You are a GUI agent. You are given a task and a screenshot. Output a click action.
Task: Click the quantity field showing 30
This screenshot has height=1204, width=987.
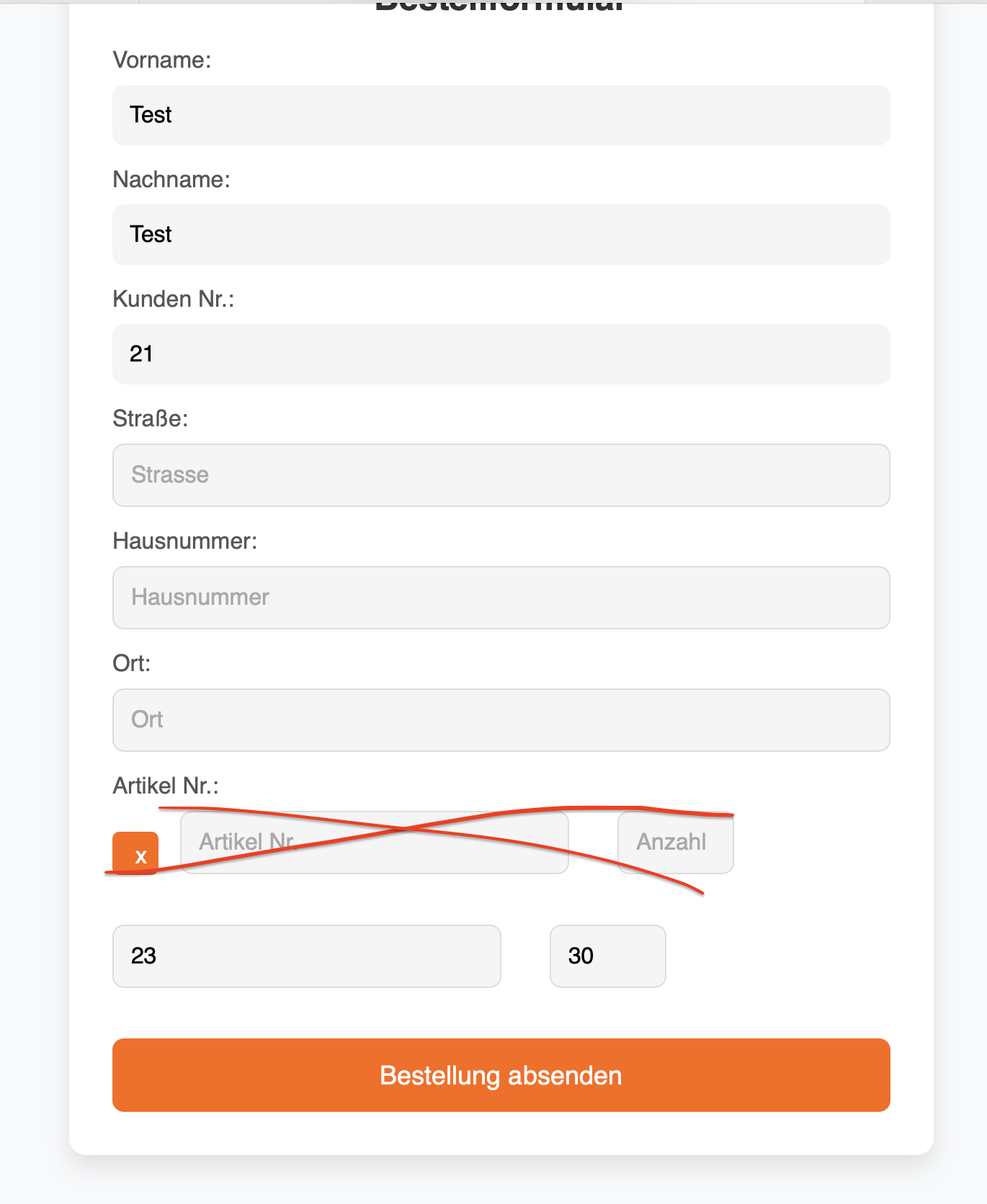click(x=607, y=956)
